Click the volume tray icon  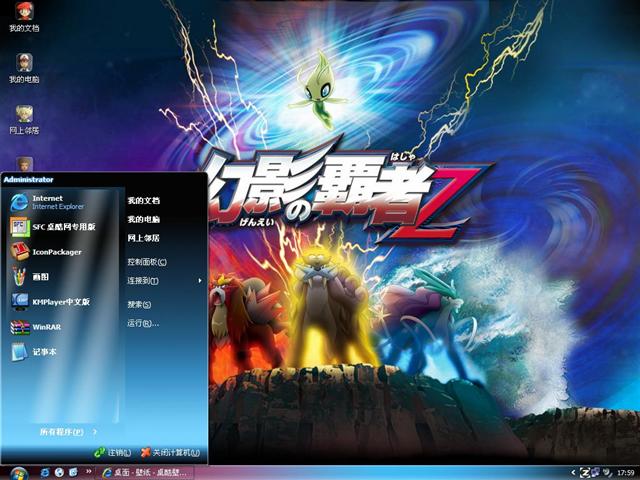[607, 473]
